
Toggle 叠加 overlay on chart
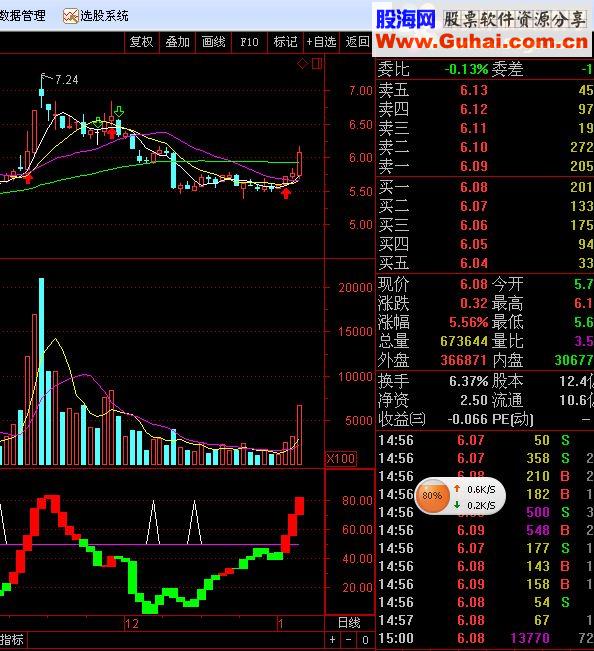(x=178, y=42)
